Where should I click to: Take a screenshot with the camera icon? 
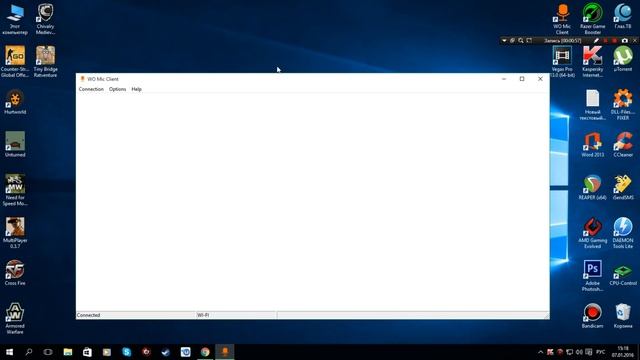[624, 41]
